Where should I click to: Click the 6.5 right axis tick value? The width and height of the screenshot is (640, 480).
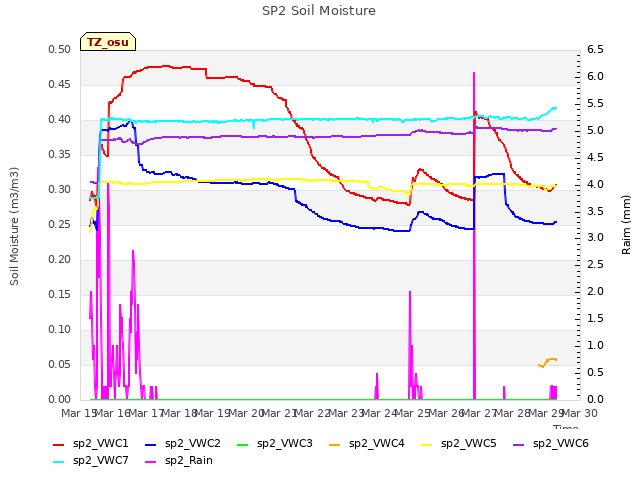coord(595,50)
